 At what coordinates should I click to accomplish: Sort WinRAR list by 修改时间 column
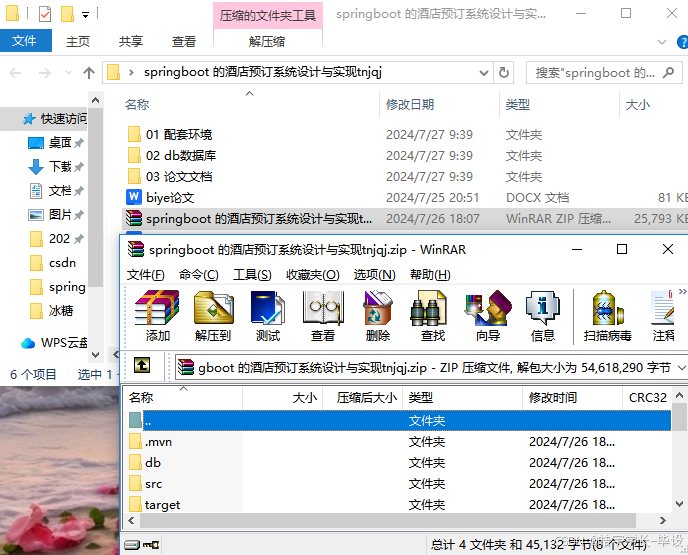572,397
